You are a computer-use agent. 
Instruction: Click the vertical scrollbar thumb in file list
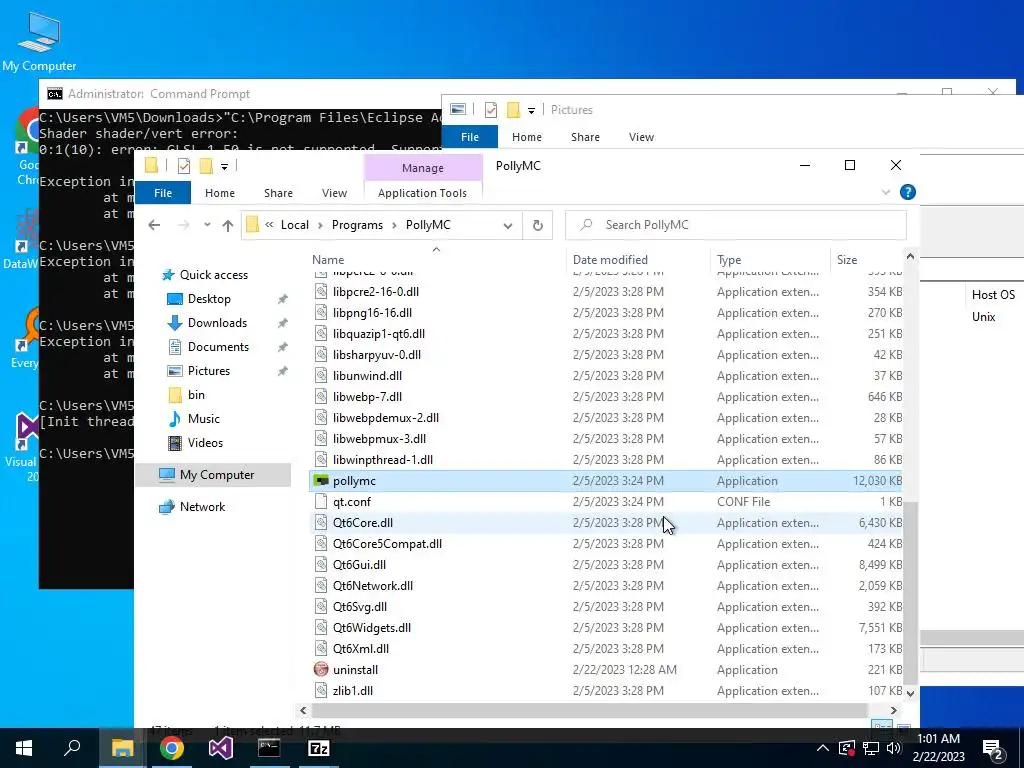(910, 591)
